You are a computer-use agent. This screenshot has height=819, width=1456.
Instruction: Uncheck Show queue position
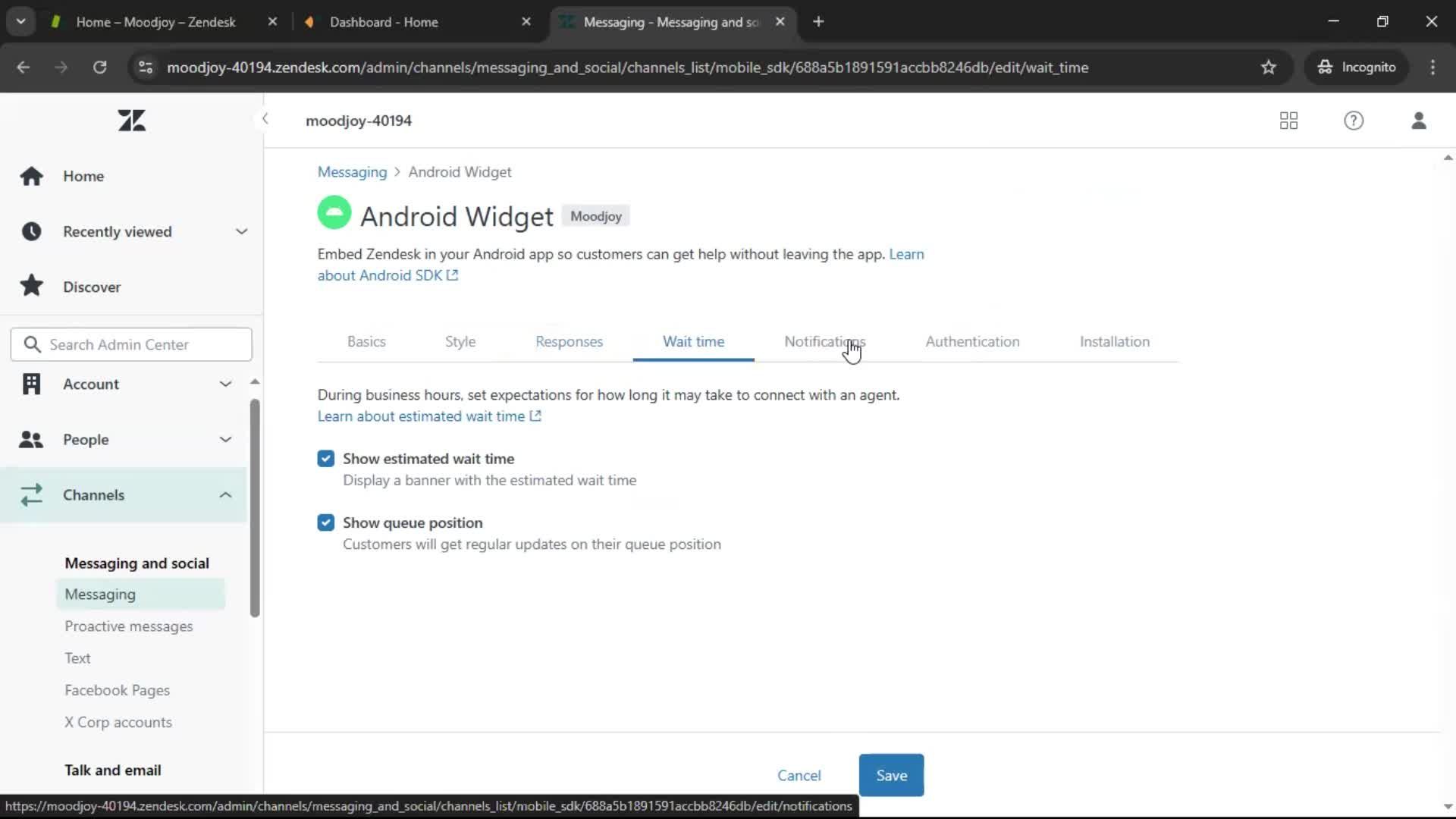325,522
